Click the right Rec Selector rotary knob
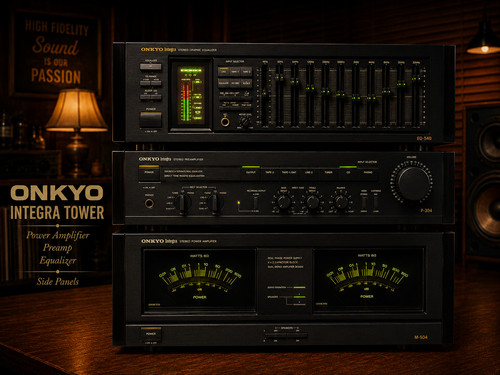 (216, 203)
